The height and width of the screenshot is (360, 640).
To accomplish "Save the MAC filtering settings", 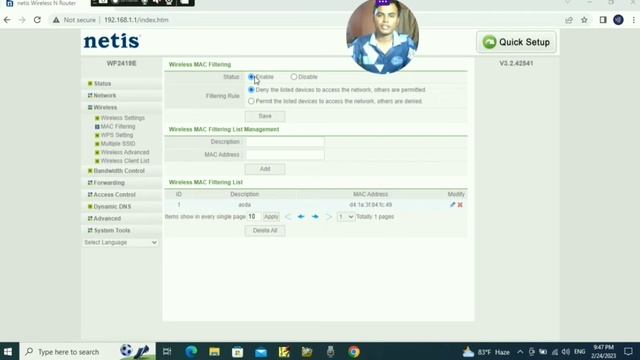I will point(265,116).
